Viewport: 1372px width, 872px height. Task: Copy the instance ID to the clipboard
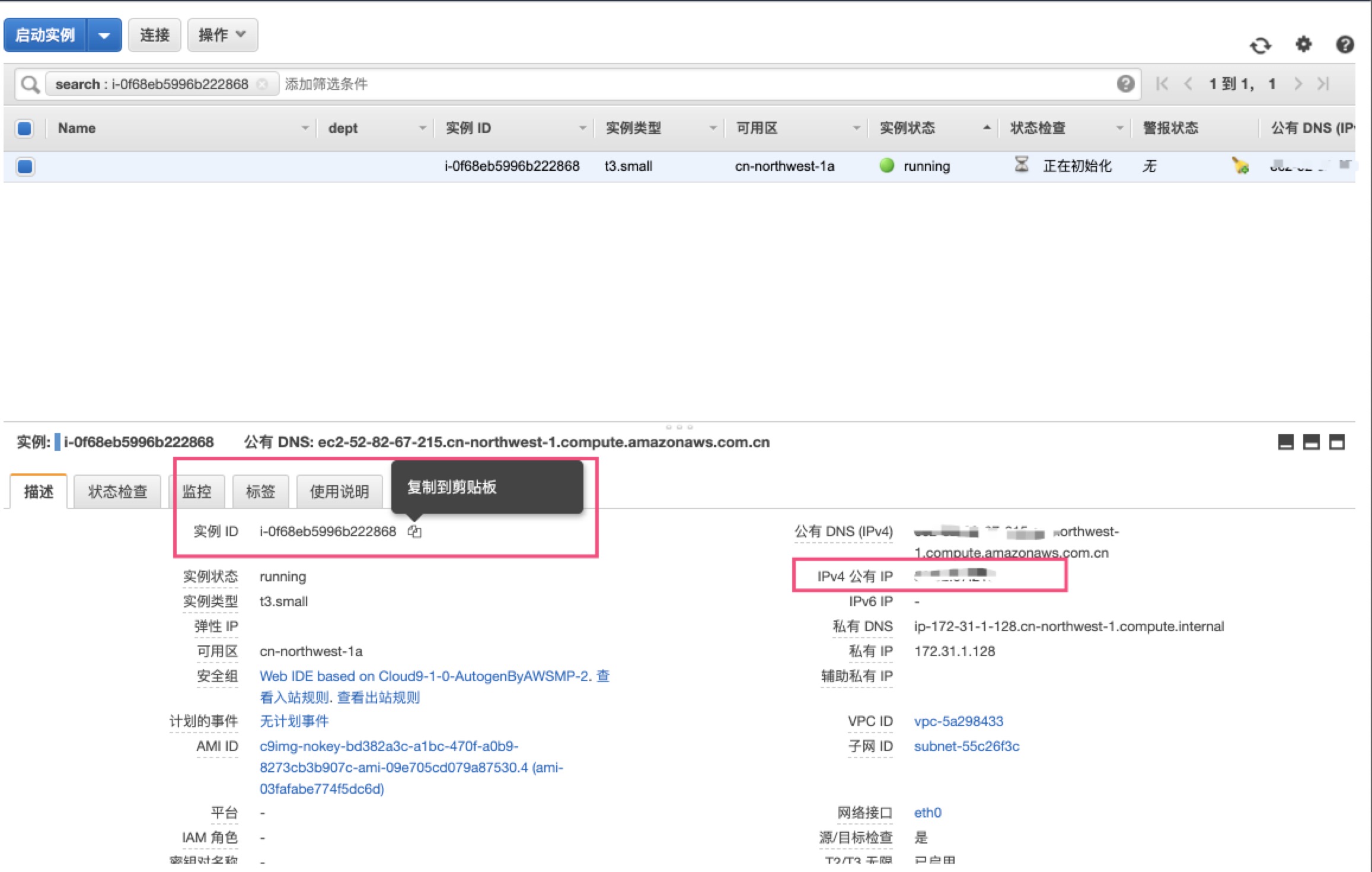coord(414,532)
